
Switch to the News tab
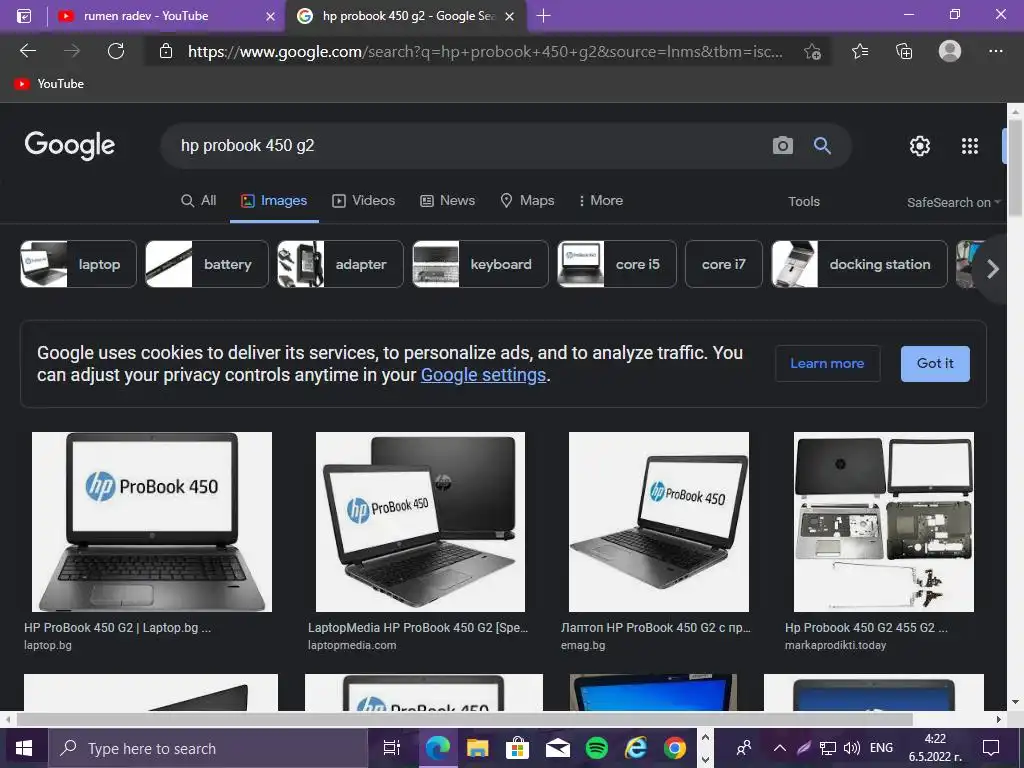pos(447,200)
